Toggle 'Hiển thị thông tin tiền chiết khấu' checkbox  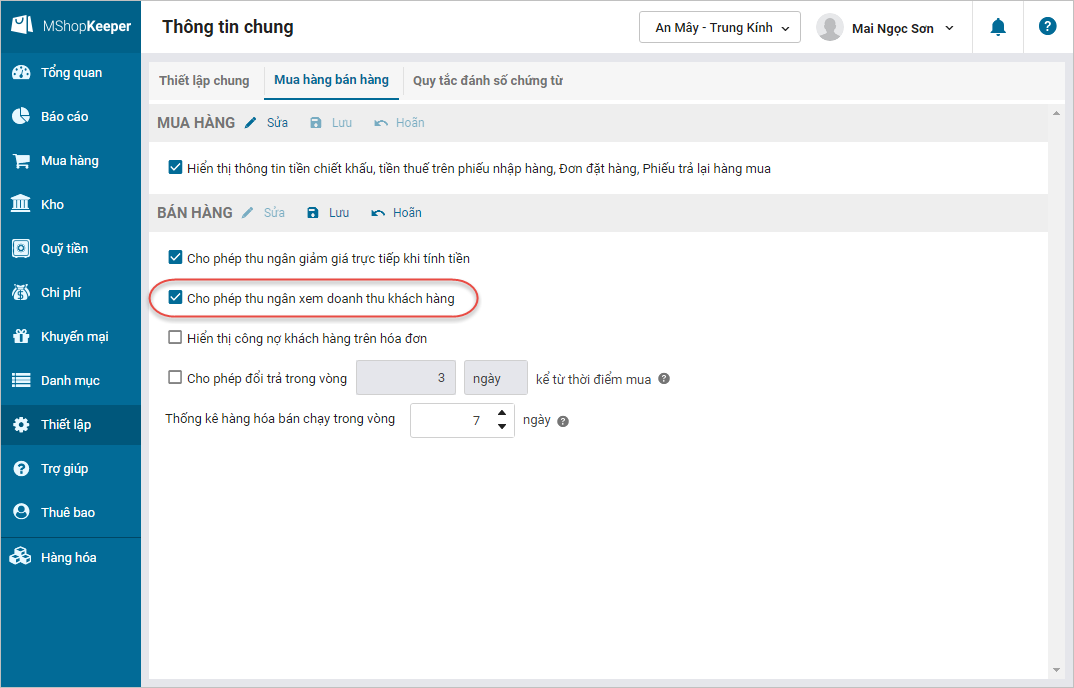(175, 167)
